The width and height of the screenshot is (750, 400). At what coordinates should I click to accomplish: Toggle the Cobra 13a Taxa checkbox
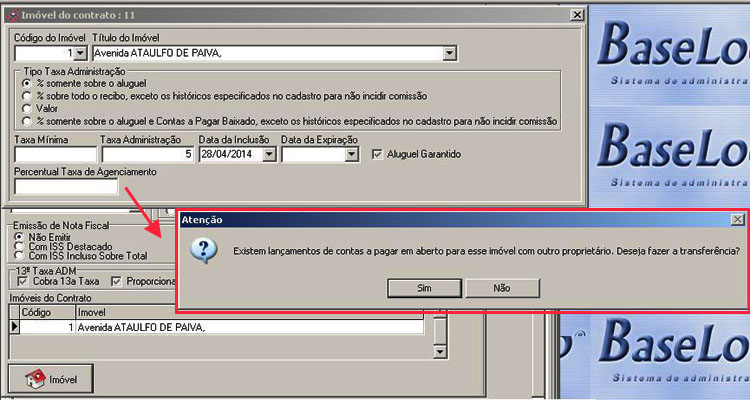[22, 281]
